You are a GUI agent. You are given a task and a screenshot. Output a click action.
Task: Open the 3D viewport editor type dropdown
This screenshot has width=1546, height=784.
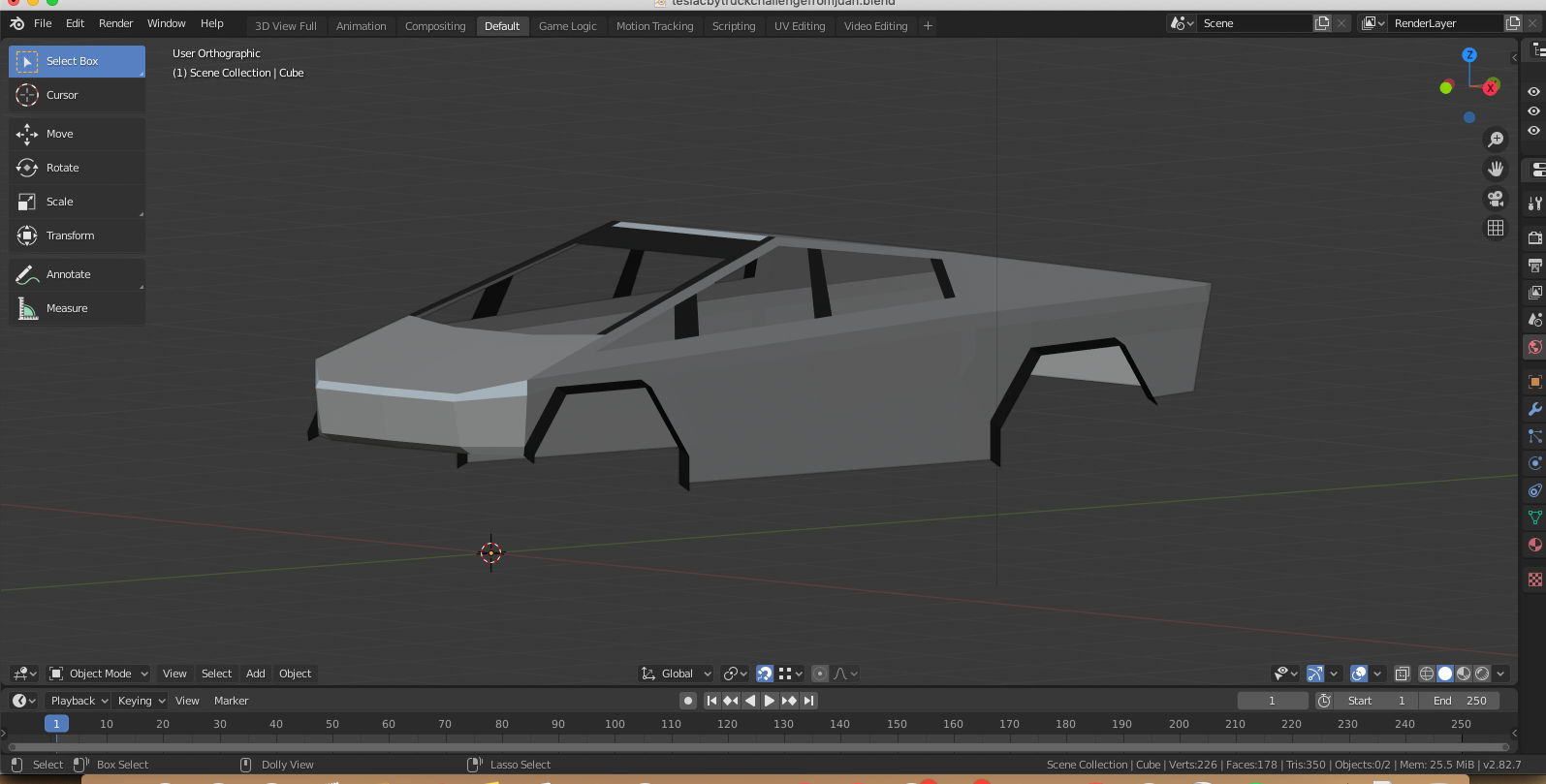click(x=24, y=674)
